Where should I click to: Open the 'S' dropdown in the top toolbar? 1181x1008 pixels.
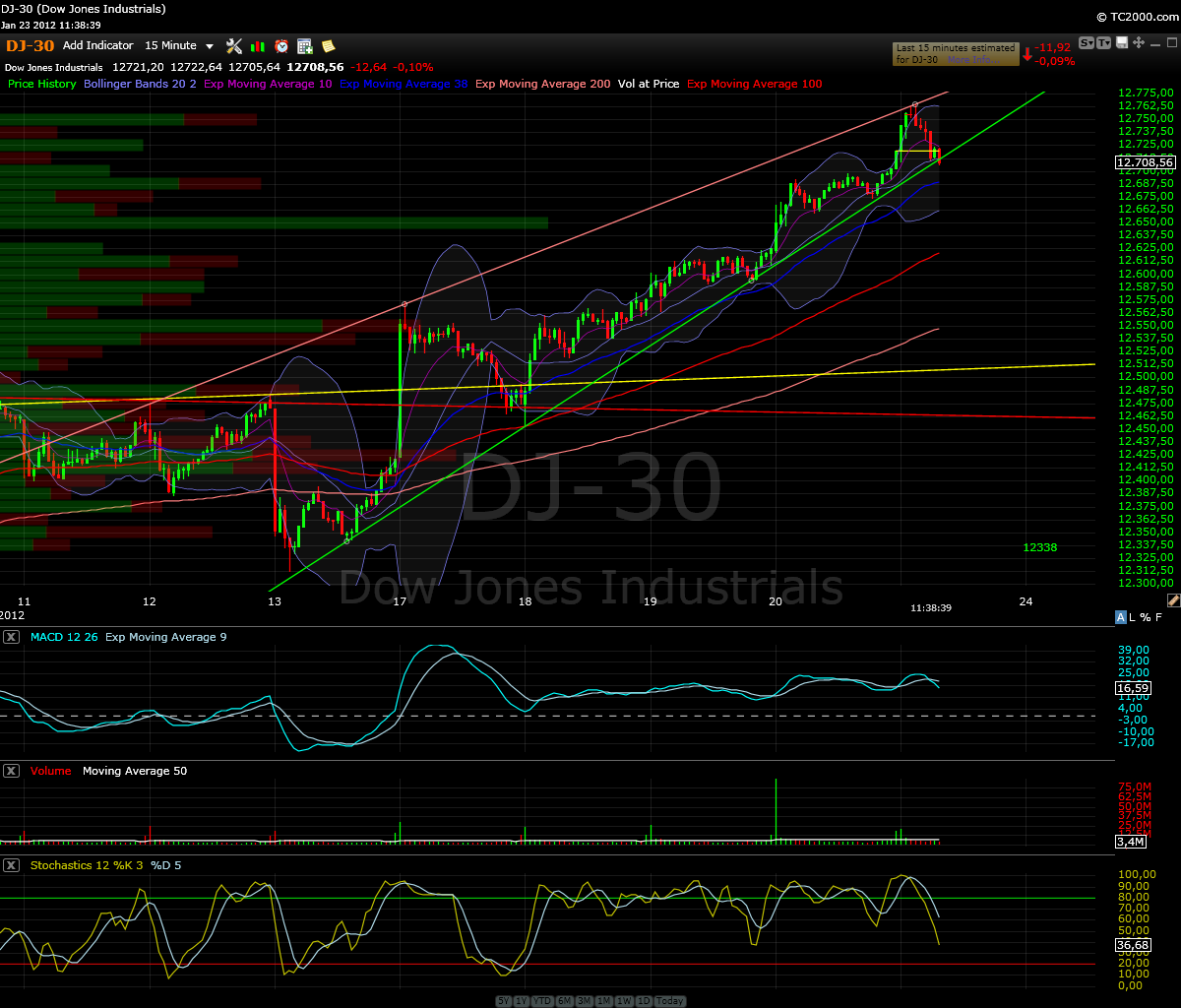point(1087,42)
